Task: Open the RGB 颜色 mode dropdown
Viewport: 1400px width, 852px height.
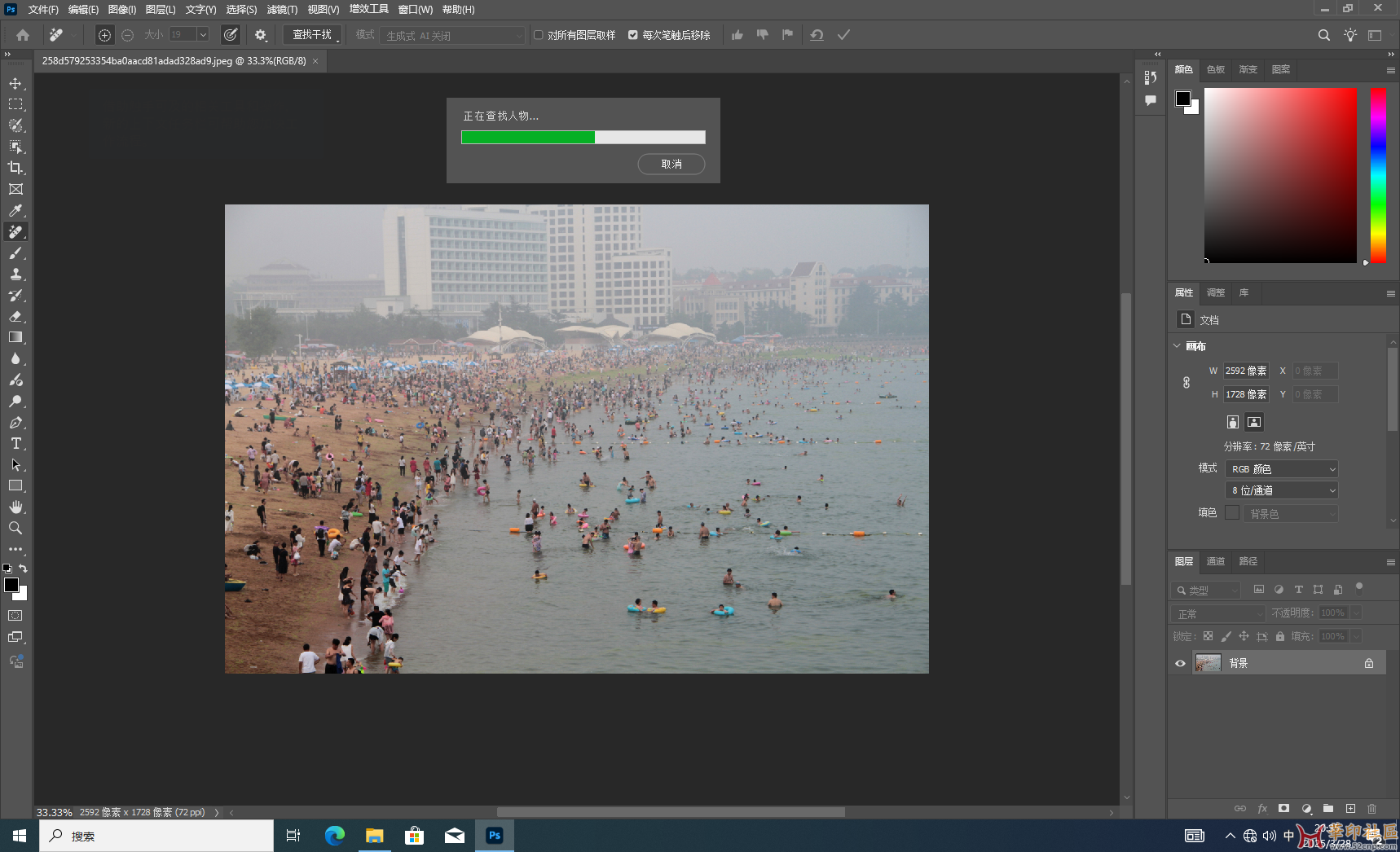Action: (x=1282, y=469)
